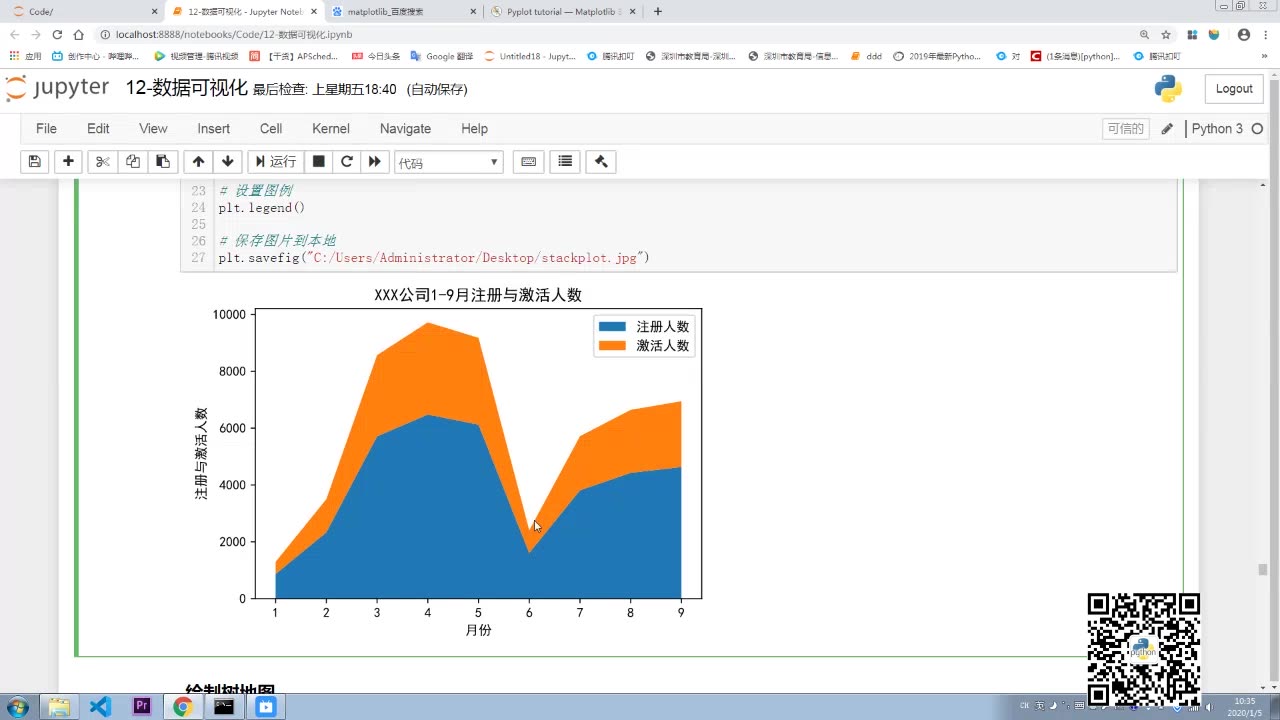This screenshot has height=720, width=1280.
Task: Reload the page with the browser refresh icon
Action: [x=57, y=34]
